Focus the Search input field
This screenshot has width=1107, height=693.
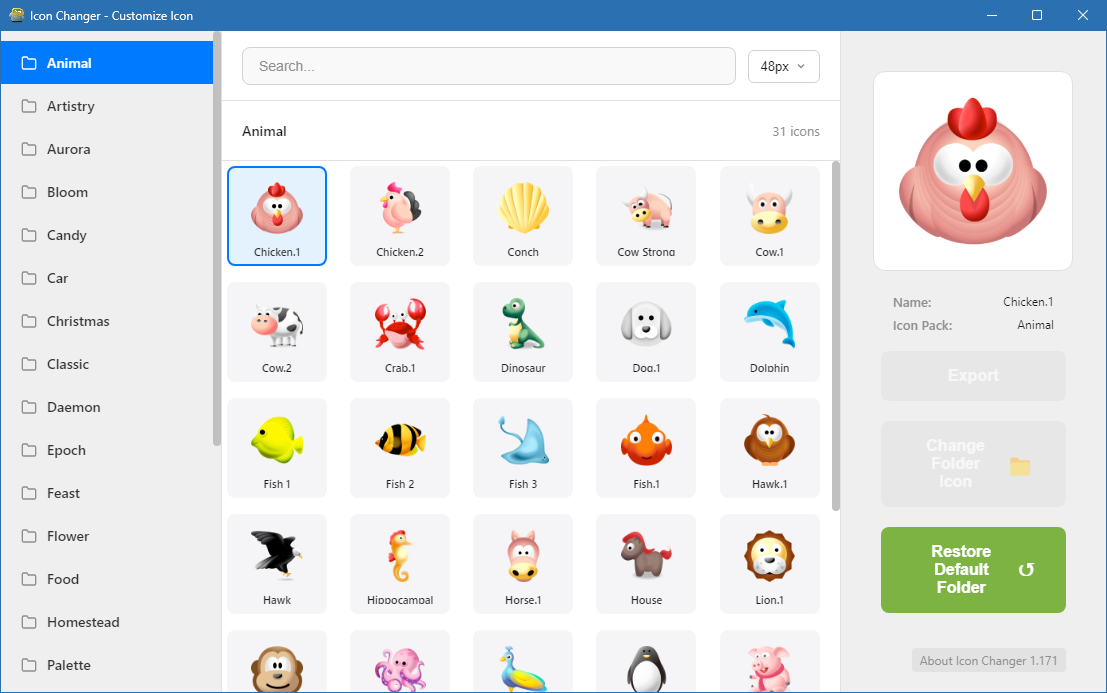point(489,66)
